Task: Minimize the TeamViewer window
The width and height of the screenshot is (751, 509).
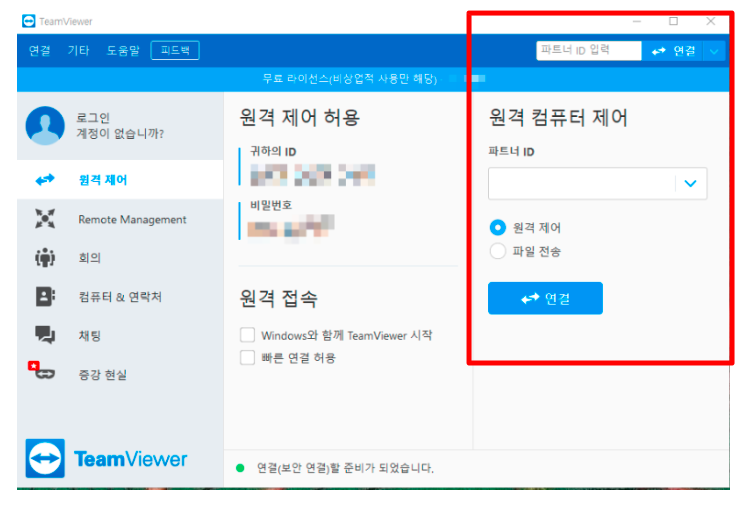Action: (x=637, y=21)
